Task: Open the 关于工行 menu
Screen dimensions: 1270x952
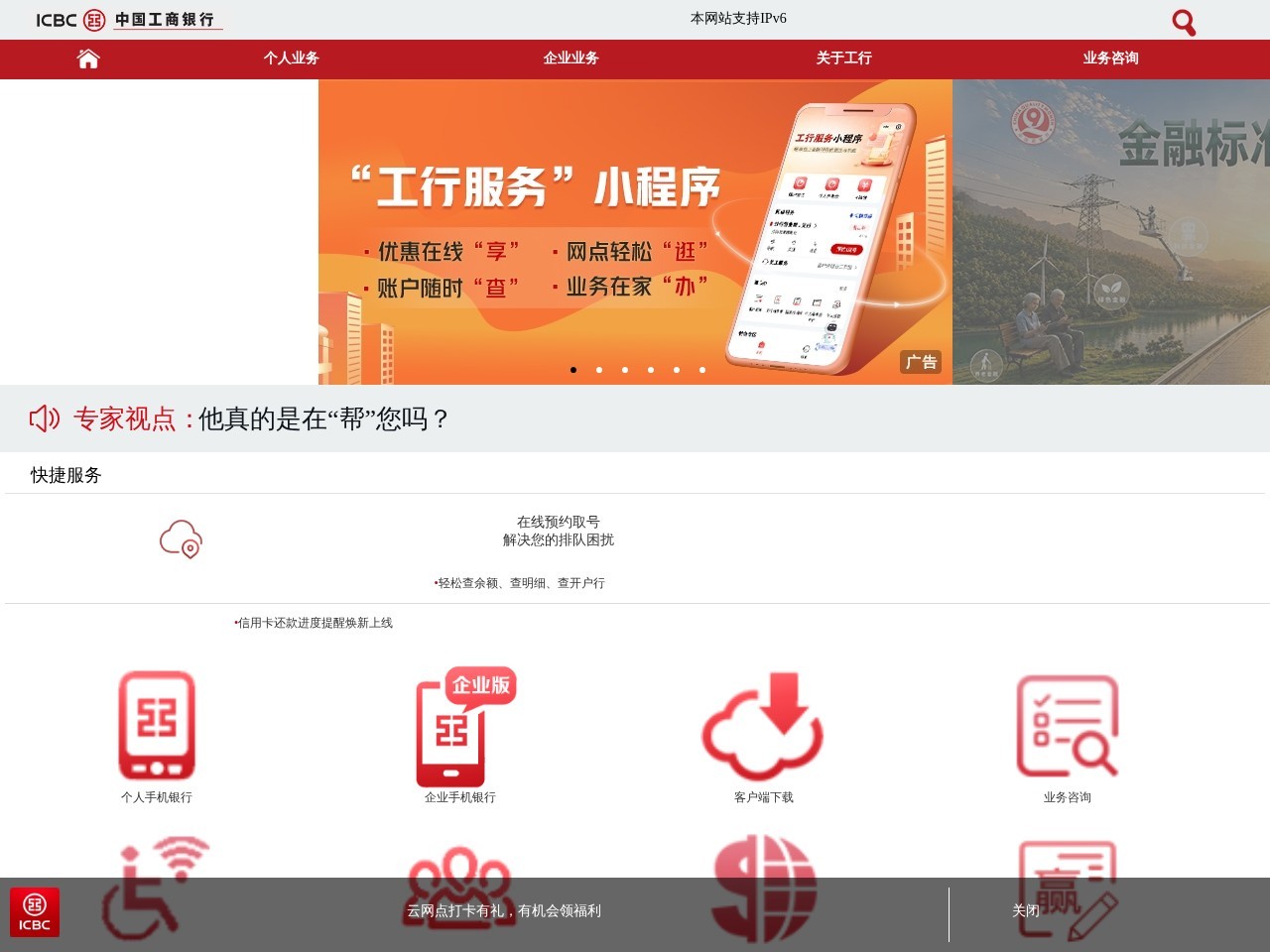Action: [843, 59]
